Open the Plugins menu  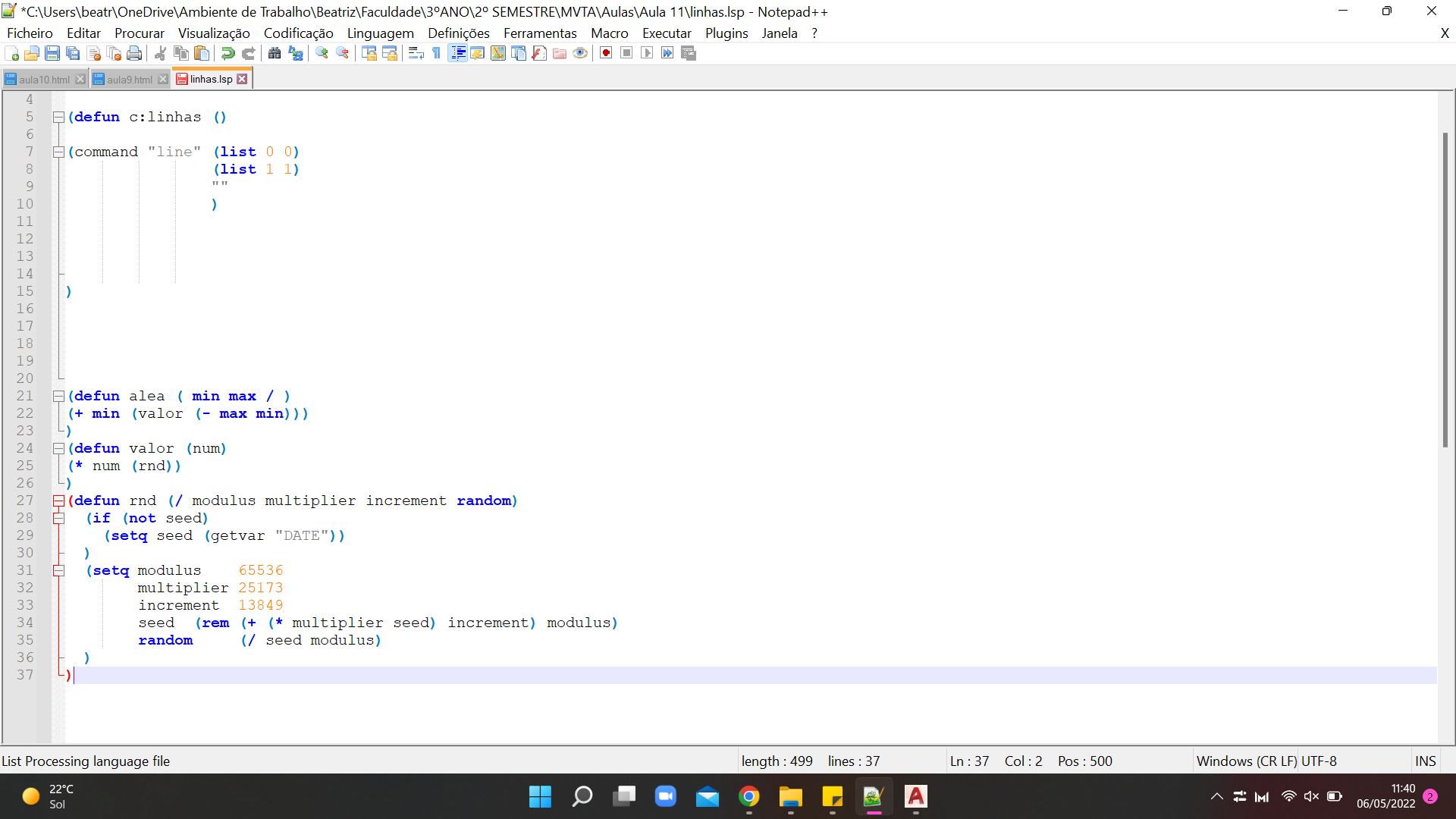tap(726, 33)
